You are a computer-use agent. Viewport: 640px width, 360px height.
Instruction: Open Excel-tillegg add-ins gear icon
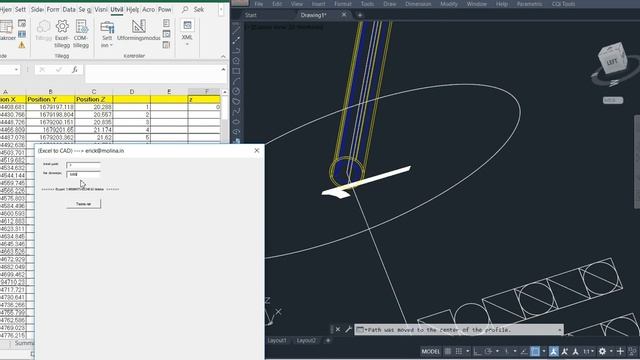pyautogui.click(x=62, y=33)
